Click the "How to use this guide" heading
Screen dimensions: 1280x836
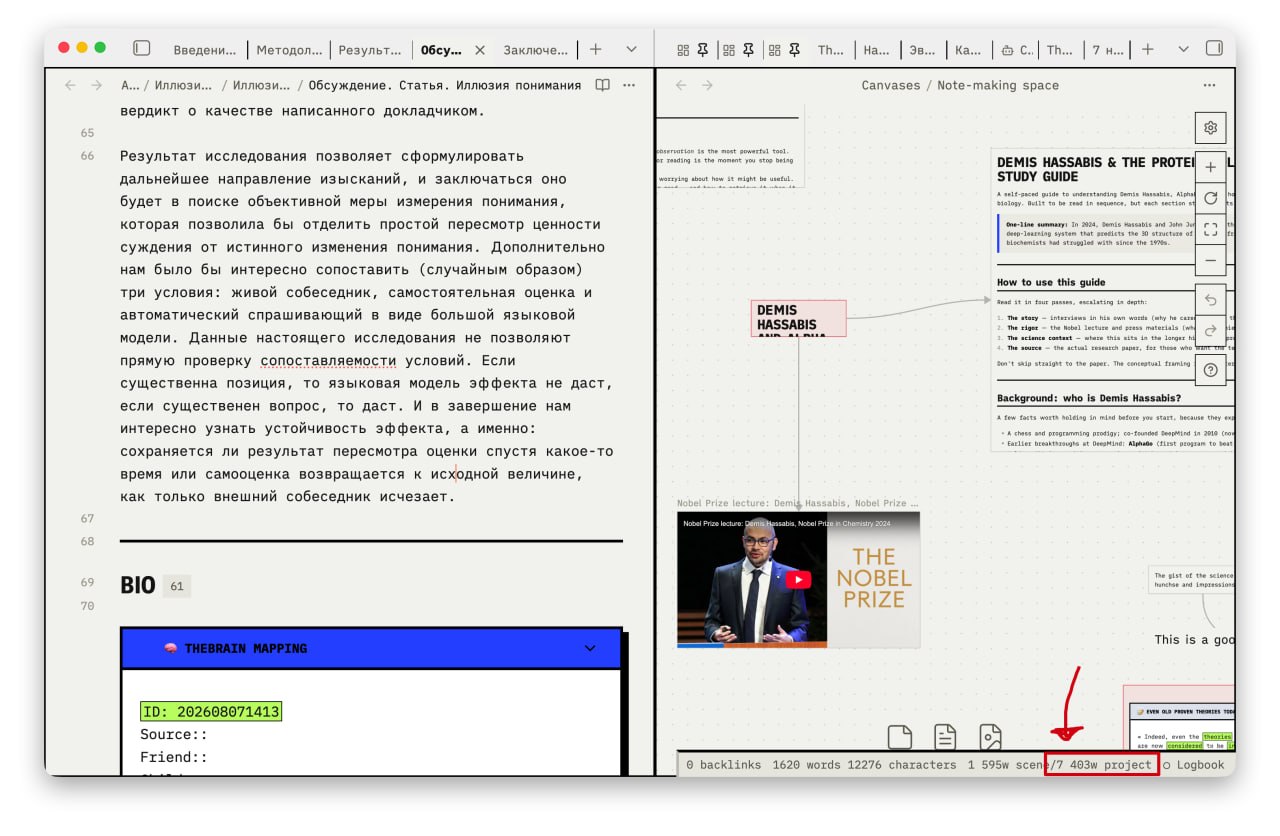(1051, 282)
